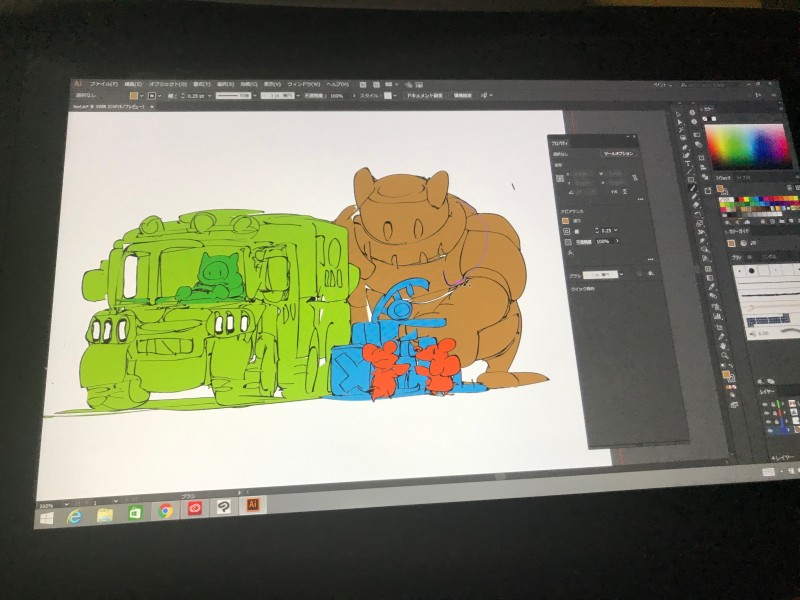The height and width of the screenshot is (600, 800).
Task: Open Google Chrome from the taskbar
Action: coord(165,511)
